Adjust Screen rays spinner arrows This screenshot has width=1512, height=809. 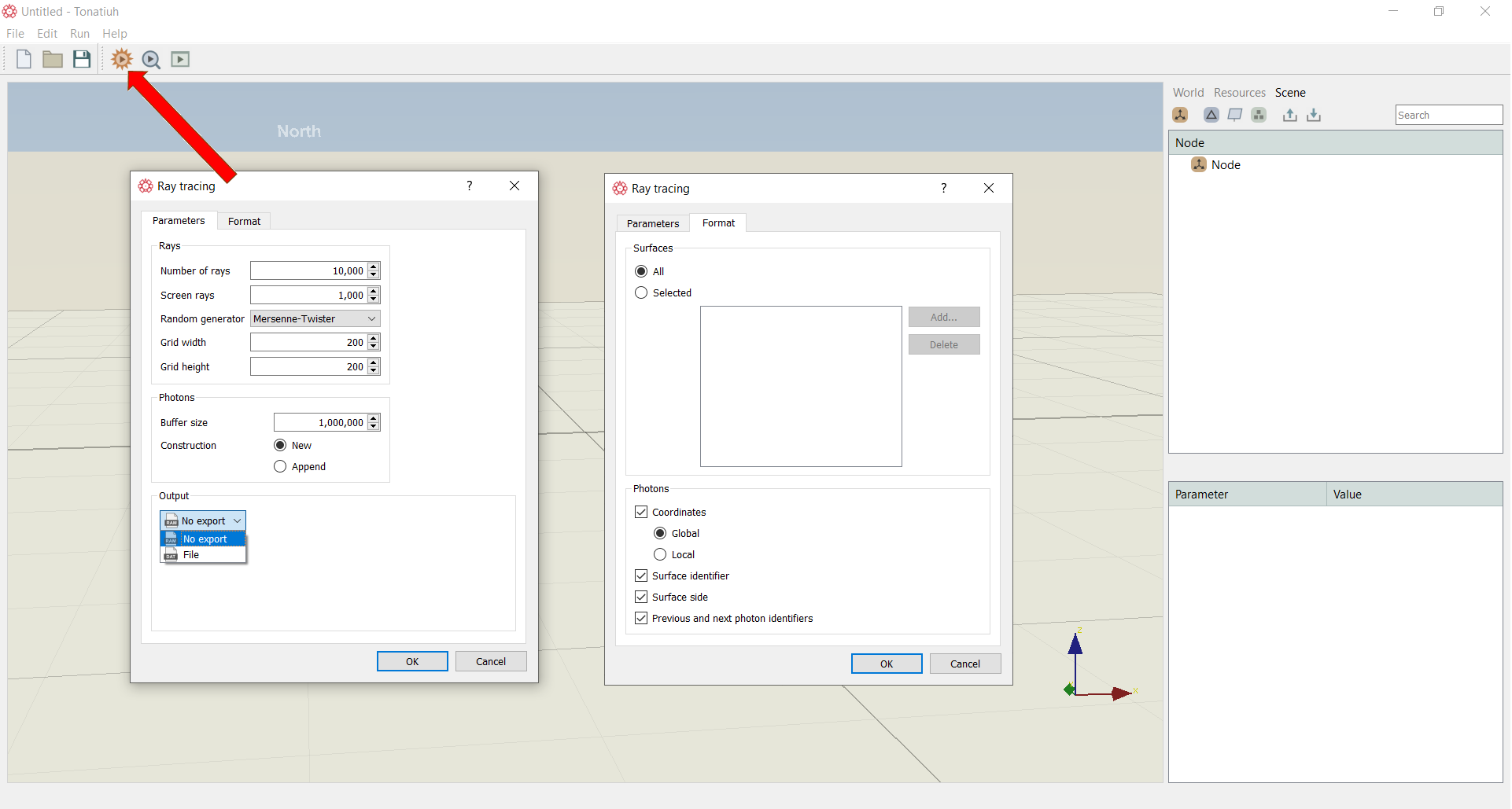374,295
